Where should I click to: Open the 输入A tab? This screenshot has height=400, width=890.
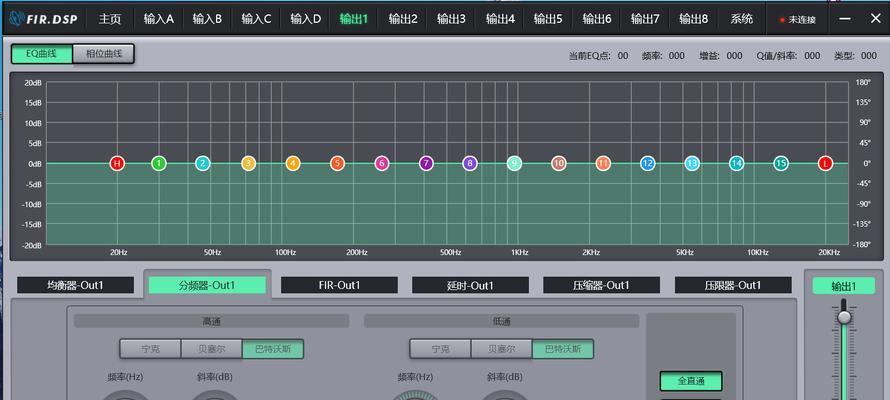click(x=159, y=19)
